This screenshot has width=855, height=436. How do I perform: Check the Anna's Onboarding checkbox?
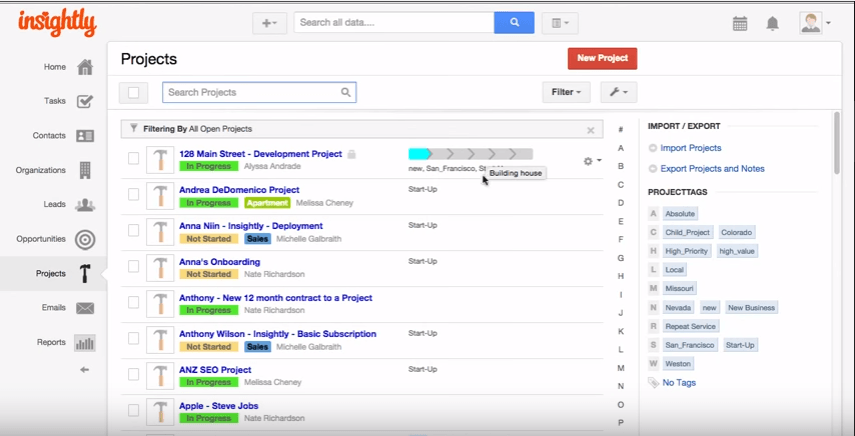pos(134,267)
